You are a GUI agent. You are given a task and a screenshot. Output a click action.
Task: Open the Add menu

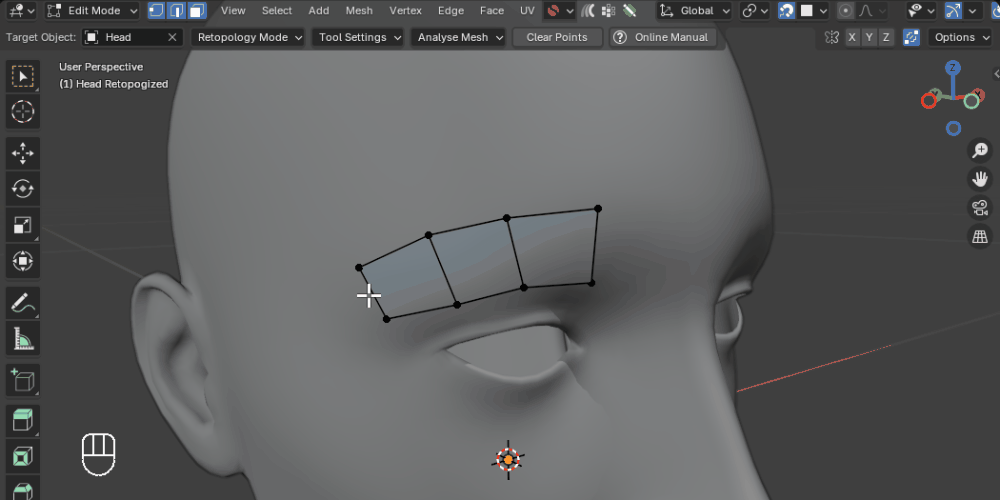[x=319, y=10]
